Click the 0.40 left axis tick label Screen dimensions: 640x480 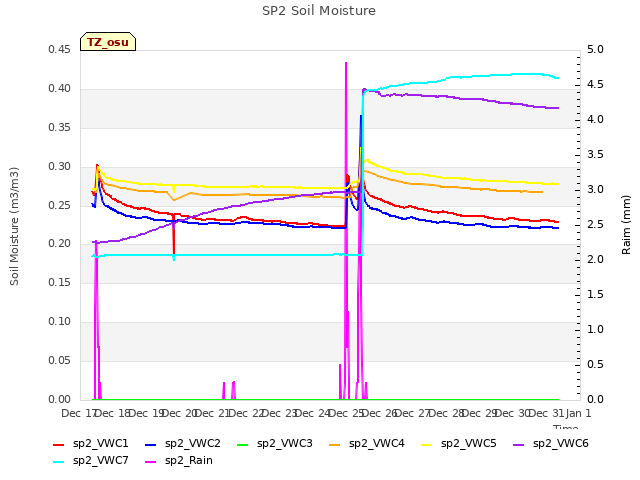coord(59,89)
